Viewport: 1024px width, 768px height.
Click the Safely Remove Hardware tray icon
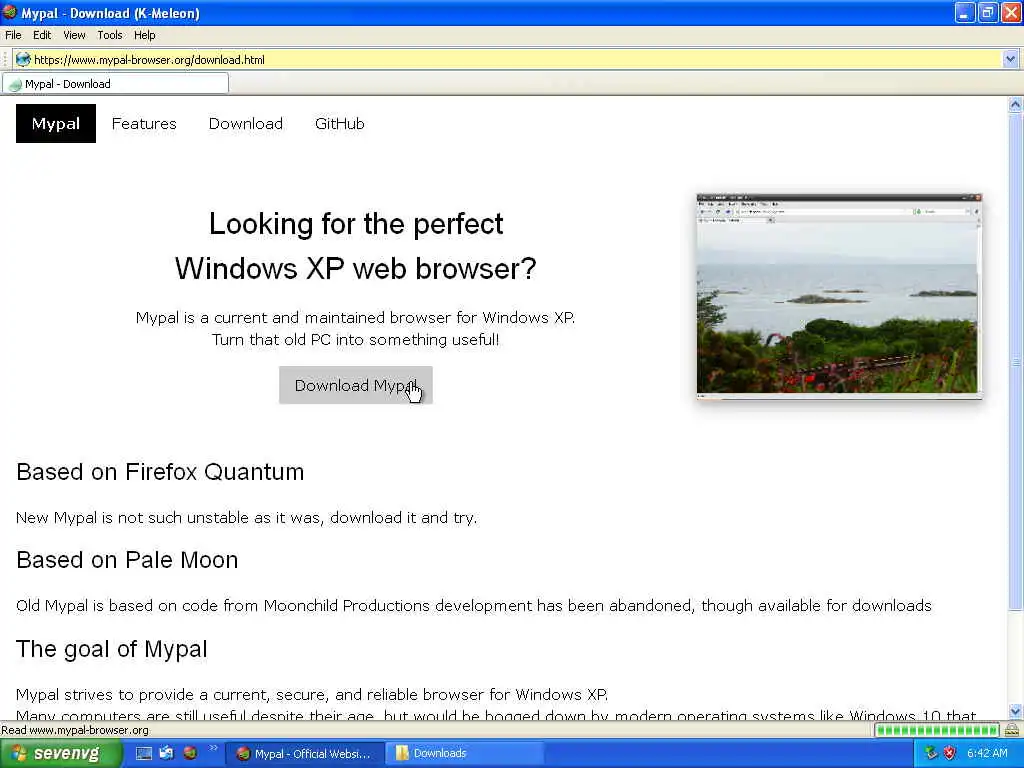931,753
